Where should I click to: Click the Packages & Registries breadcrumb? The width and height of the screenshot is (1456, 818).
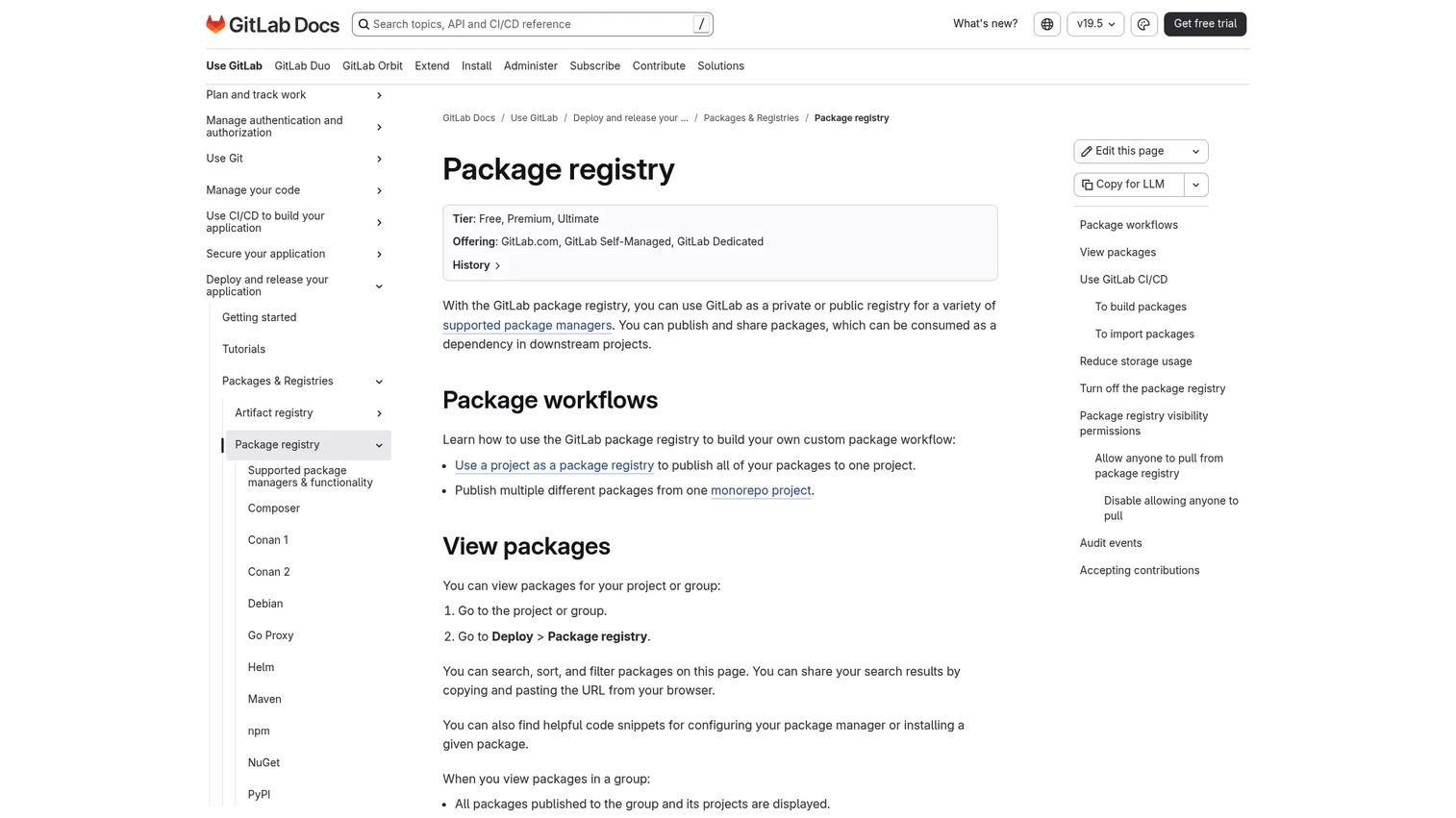751,118
